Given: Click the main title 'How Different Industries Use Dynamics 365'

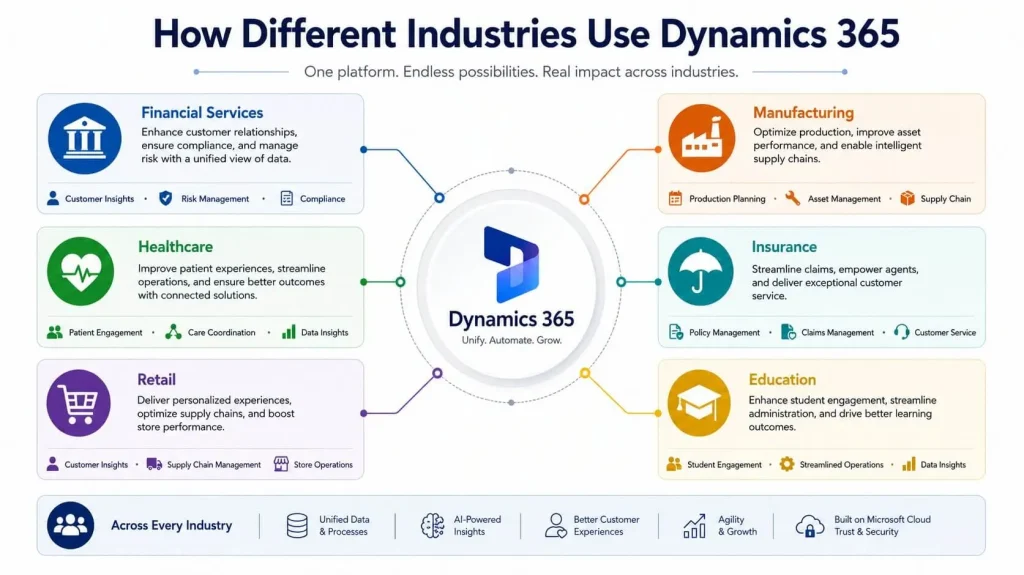Looking at the screenshot, I should pos(526,34).
